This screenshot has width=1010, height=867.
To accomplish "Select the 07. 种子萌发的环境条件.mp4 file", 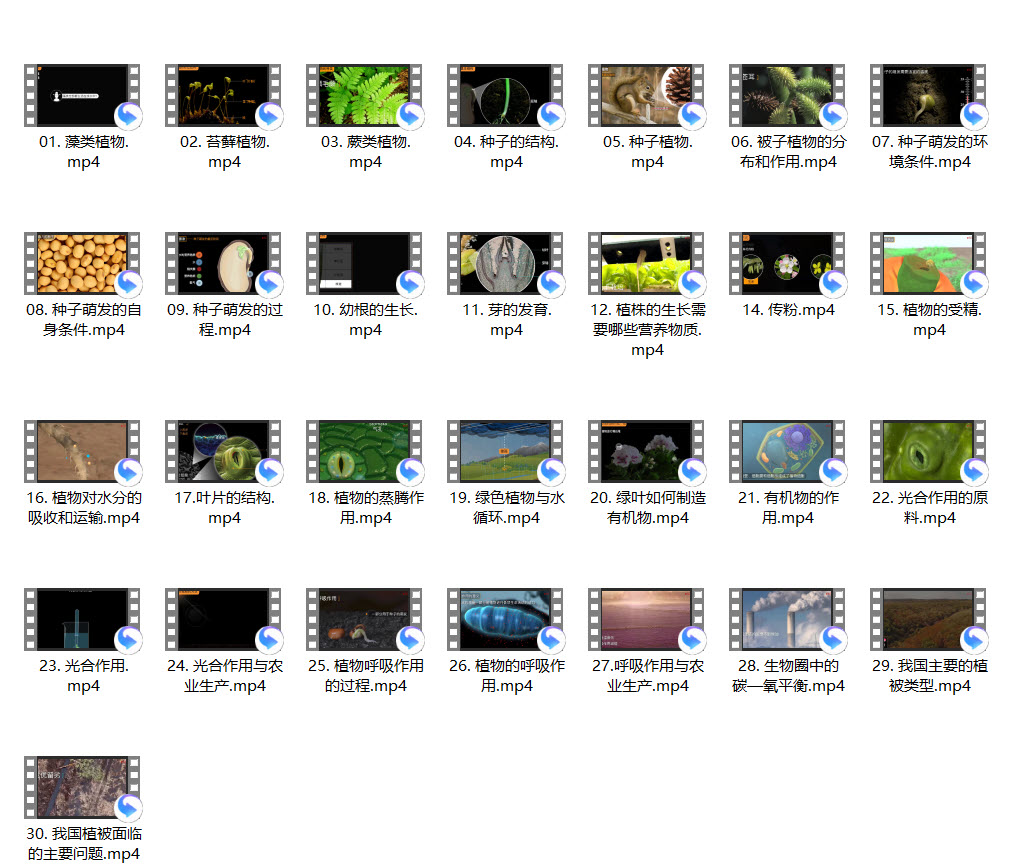I will pos(929,96).
